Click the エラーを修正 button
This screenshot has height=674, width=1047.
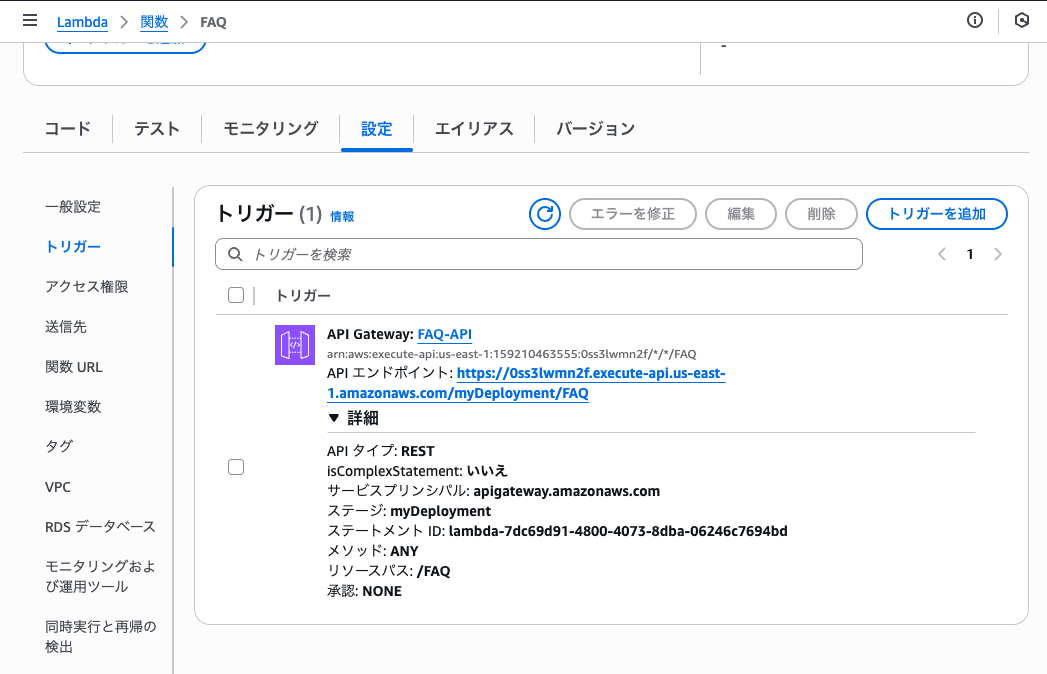633,214
